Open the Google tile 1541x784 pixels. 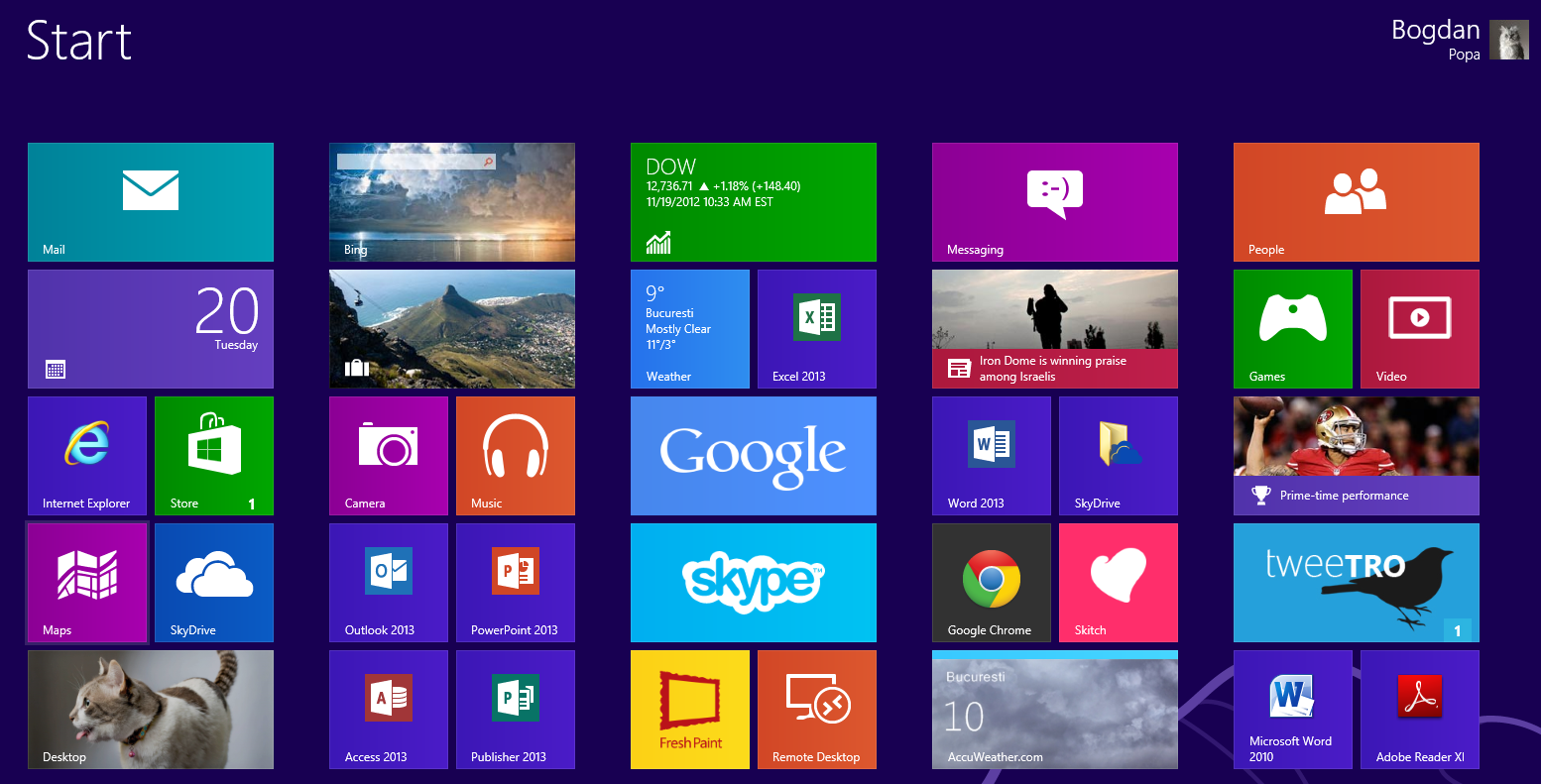[754, 456]
